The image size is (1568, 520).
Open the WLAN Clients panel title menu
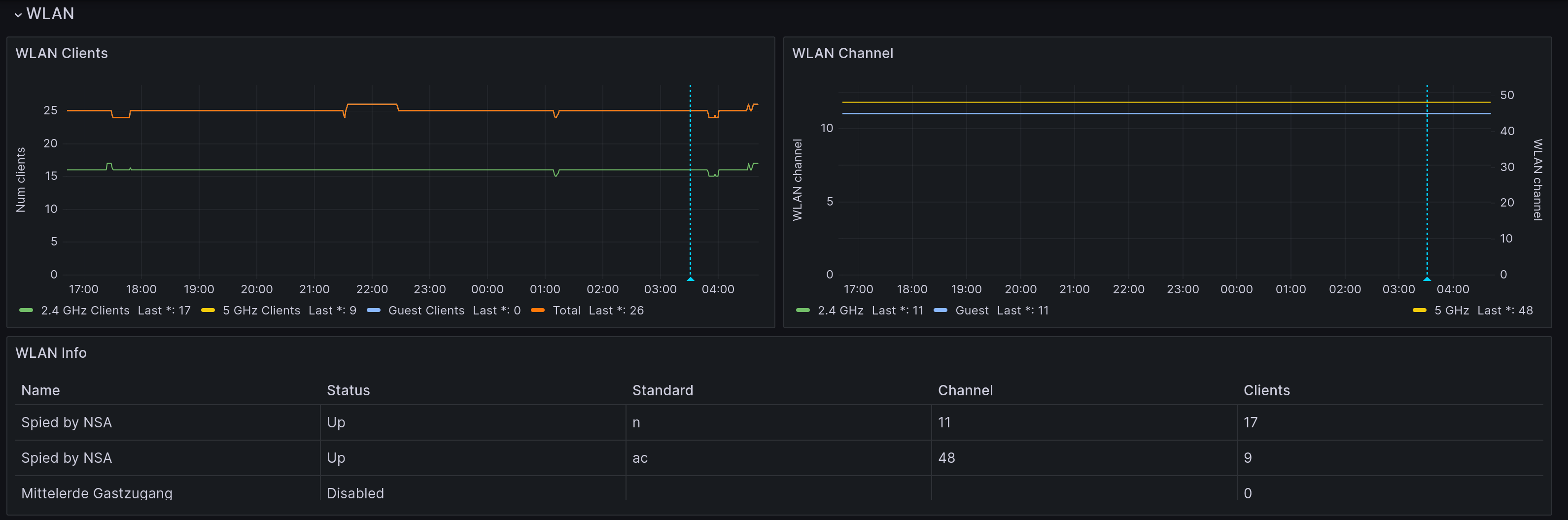pyautogui.click(x=62, y=54)
